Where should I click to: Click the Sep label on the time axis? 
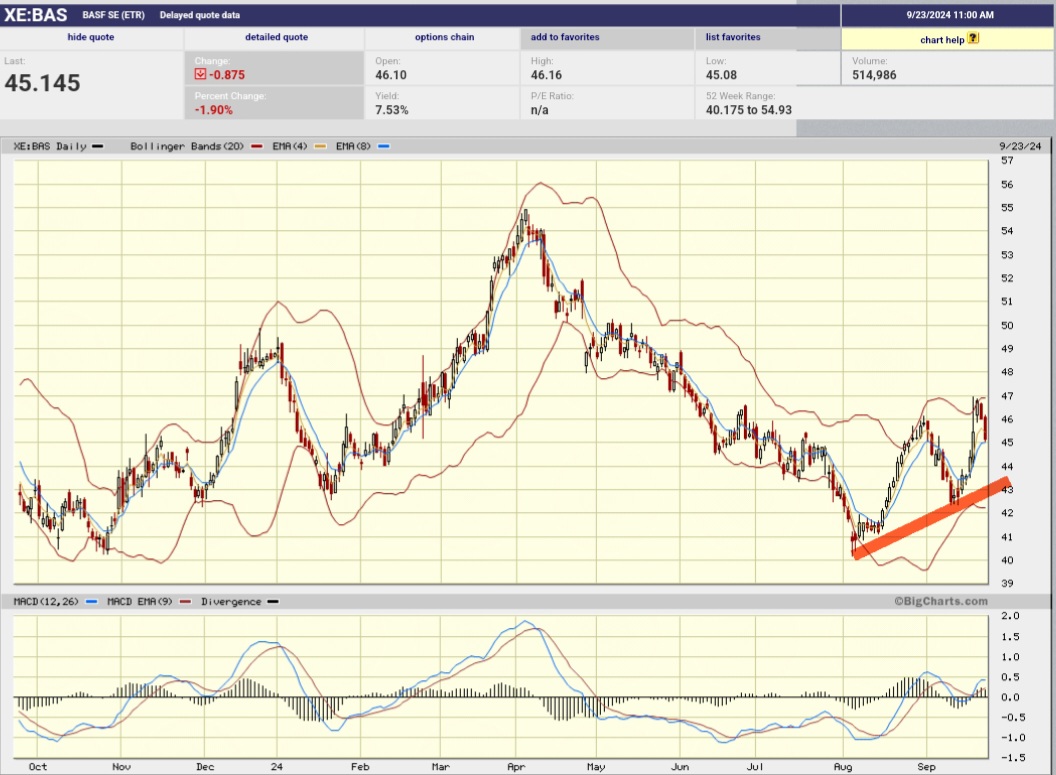tap(926, 765)
